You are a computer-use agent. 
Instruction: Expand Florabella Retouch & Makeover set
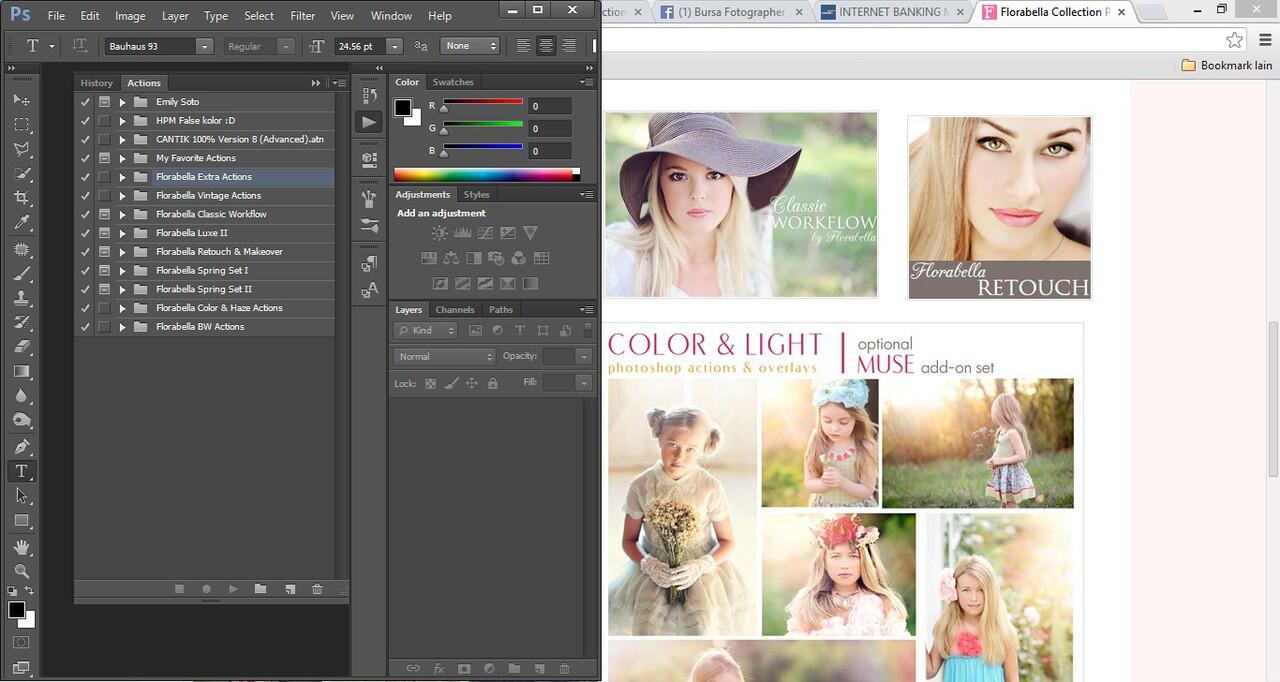[x=122, y=252]
